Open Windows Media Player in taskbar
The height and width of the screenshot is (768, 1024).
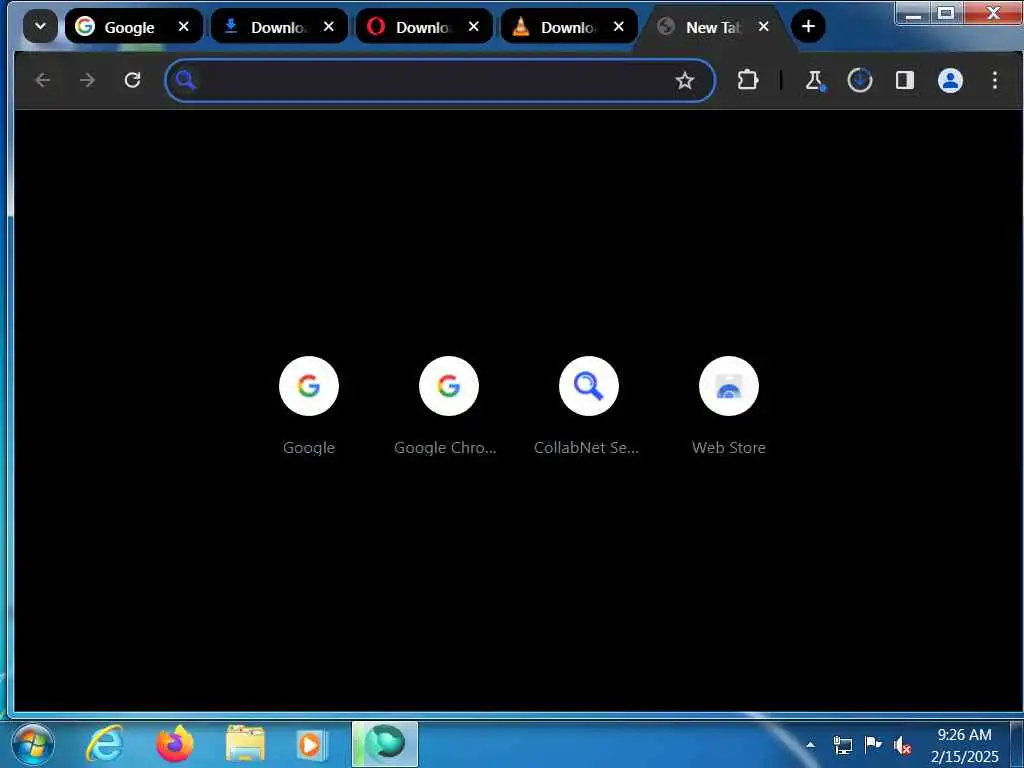tap(310, 744)
